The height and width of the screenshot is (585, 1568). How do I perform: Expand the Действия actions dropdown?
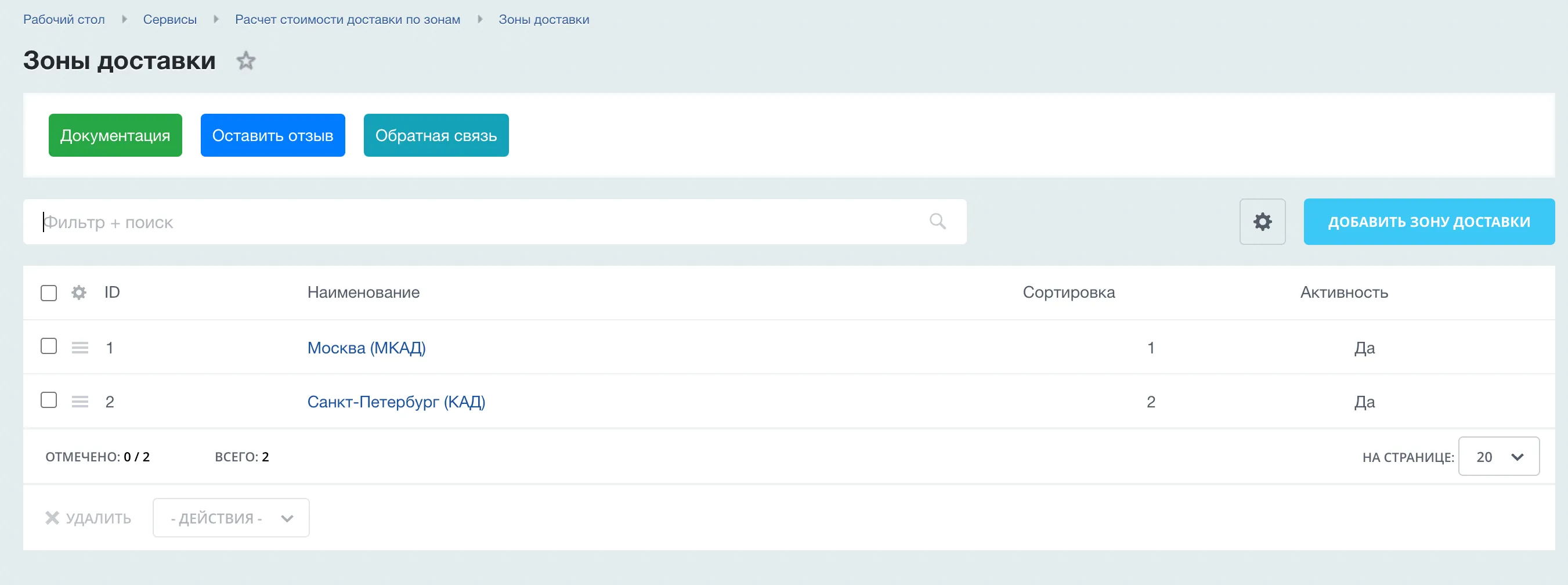(x=232, y=518)
